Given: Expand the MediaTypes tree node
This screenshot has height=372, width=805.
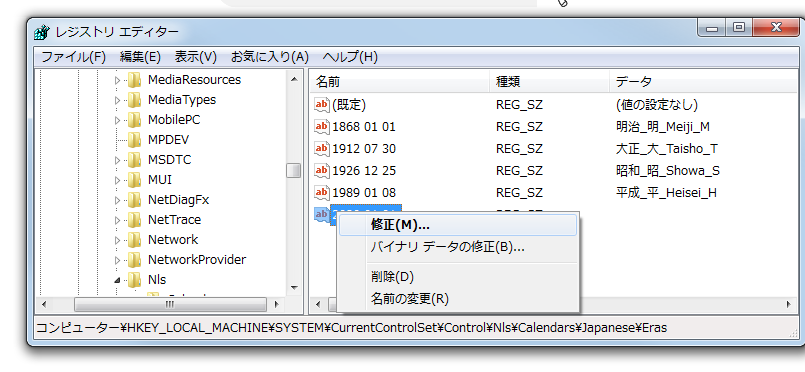Looking at the screenshot, I should (x=117, y=100).
